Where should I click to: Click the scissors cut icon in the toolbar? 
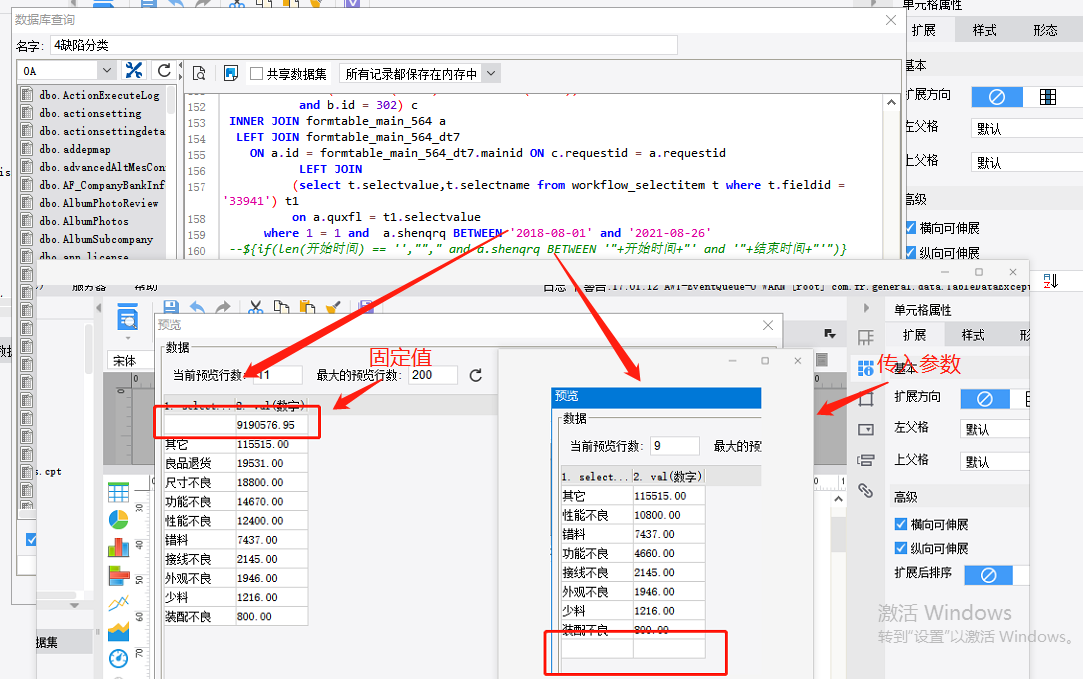pos(256,308)
